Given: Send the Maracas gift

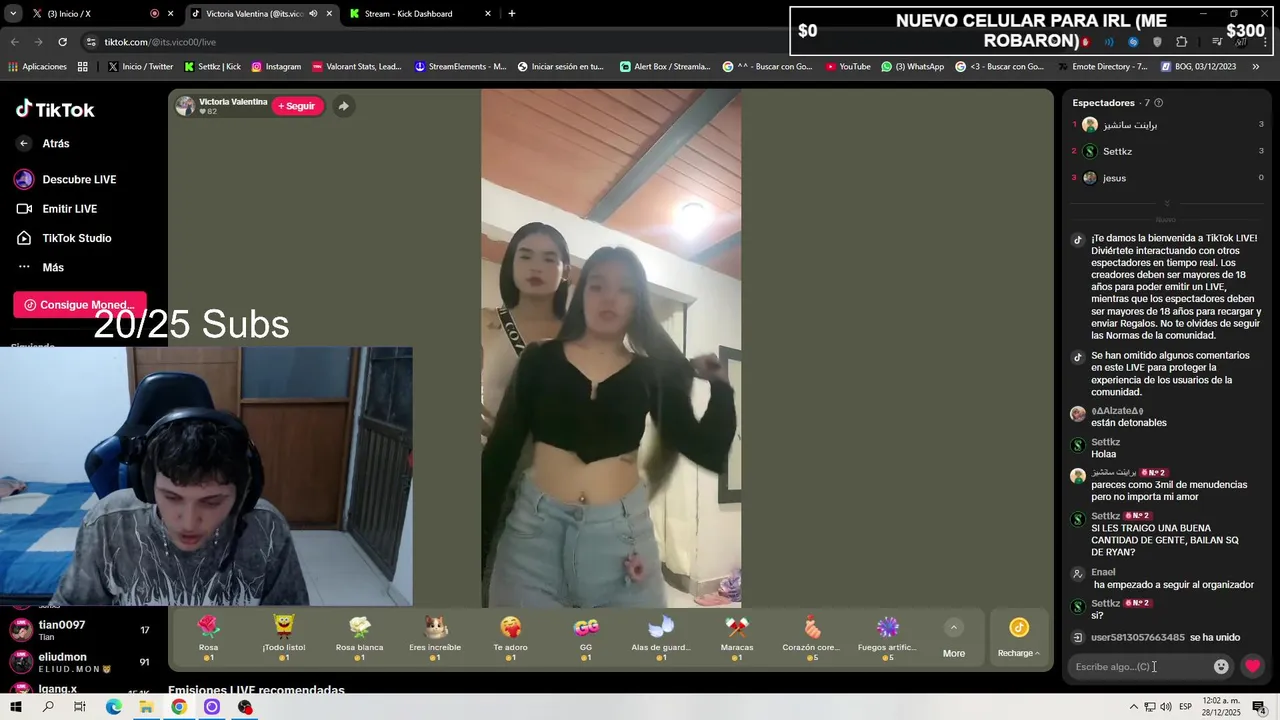Looking at the screenshot, I should click(x=737, y=638).
